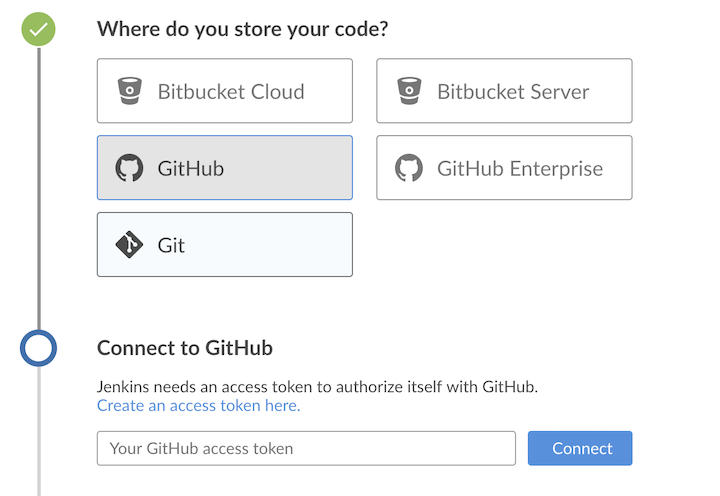Viewport: 720px width, 496px height.
Task: Click the 'Connect to GitHub' heading
Action: (185, 348)
